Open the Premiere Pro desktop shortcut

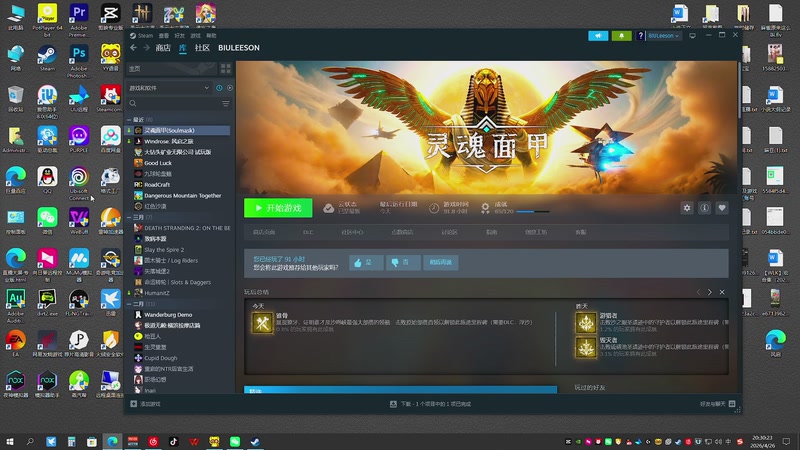point(79,19)
